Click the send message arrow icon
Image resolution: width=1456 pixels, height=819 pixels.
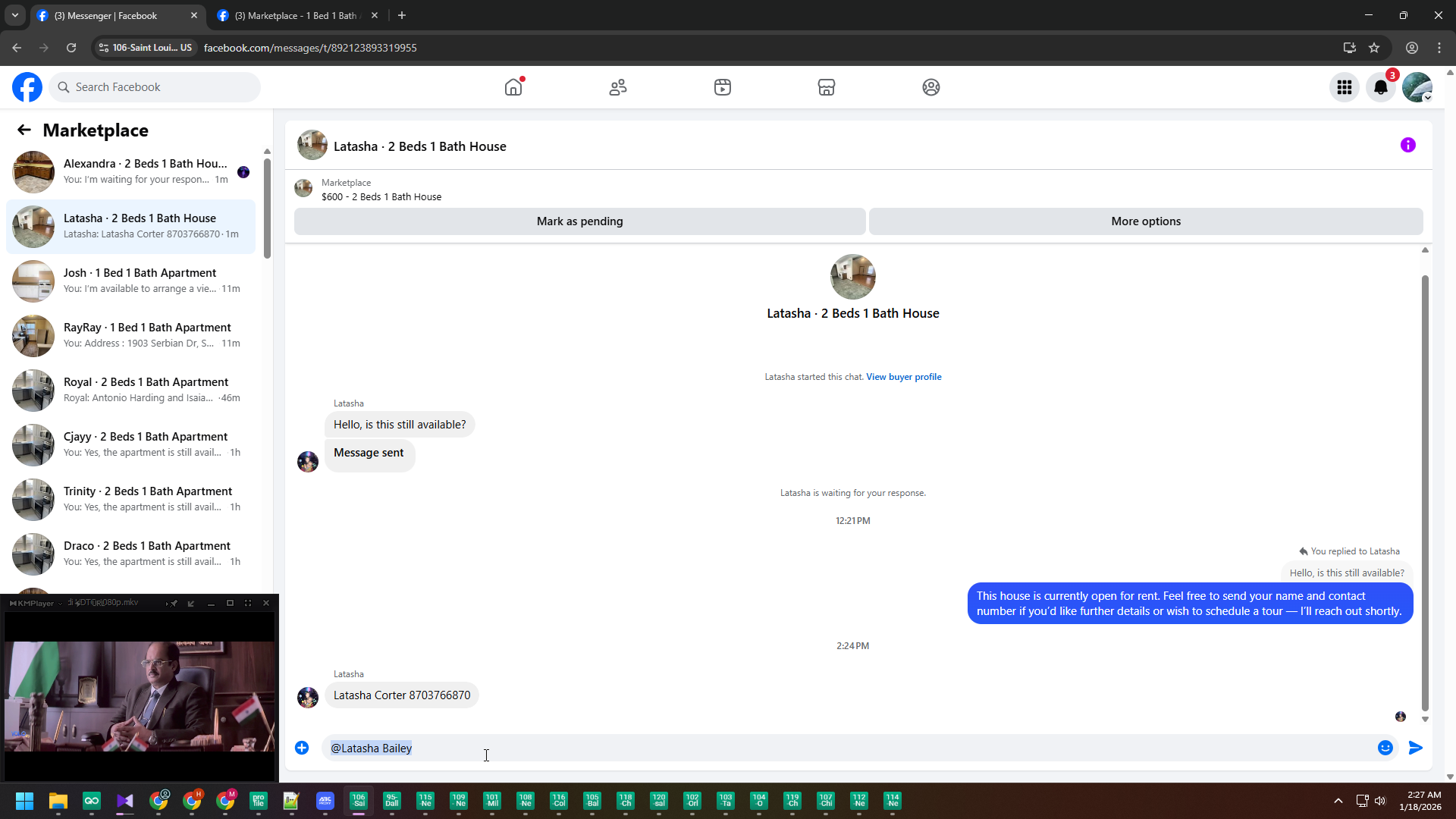[1415, 748]
